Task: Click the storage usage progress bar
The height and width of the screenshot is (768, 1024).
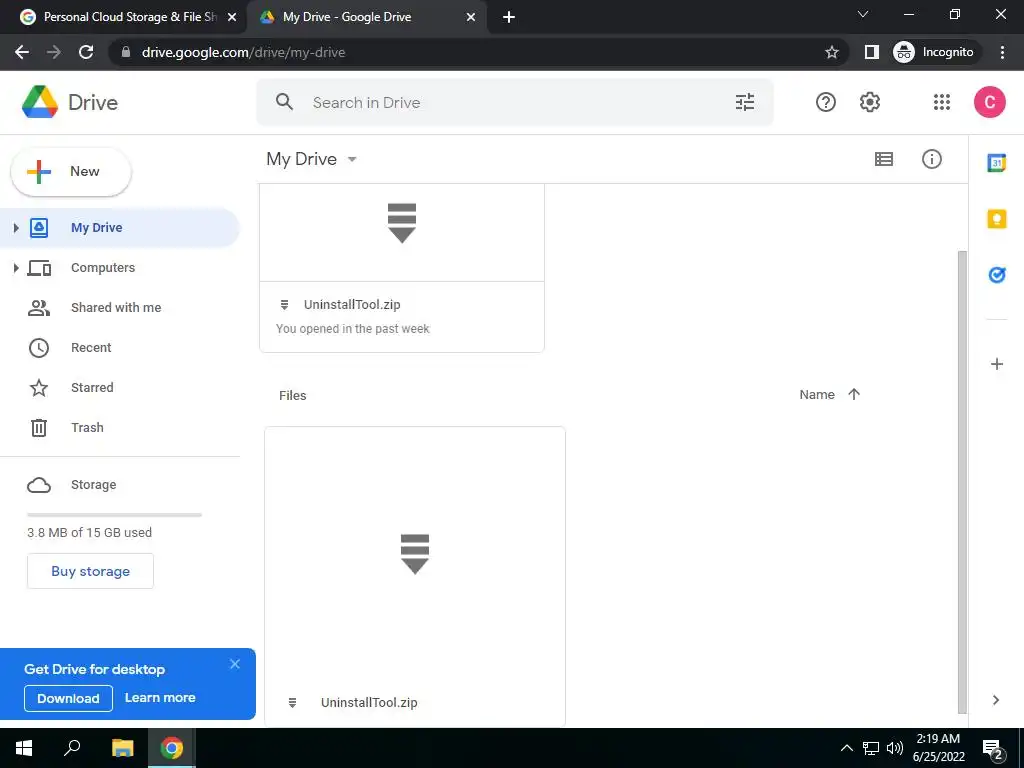Action: [x=114, y=515]
